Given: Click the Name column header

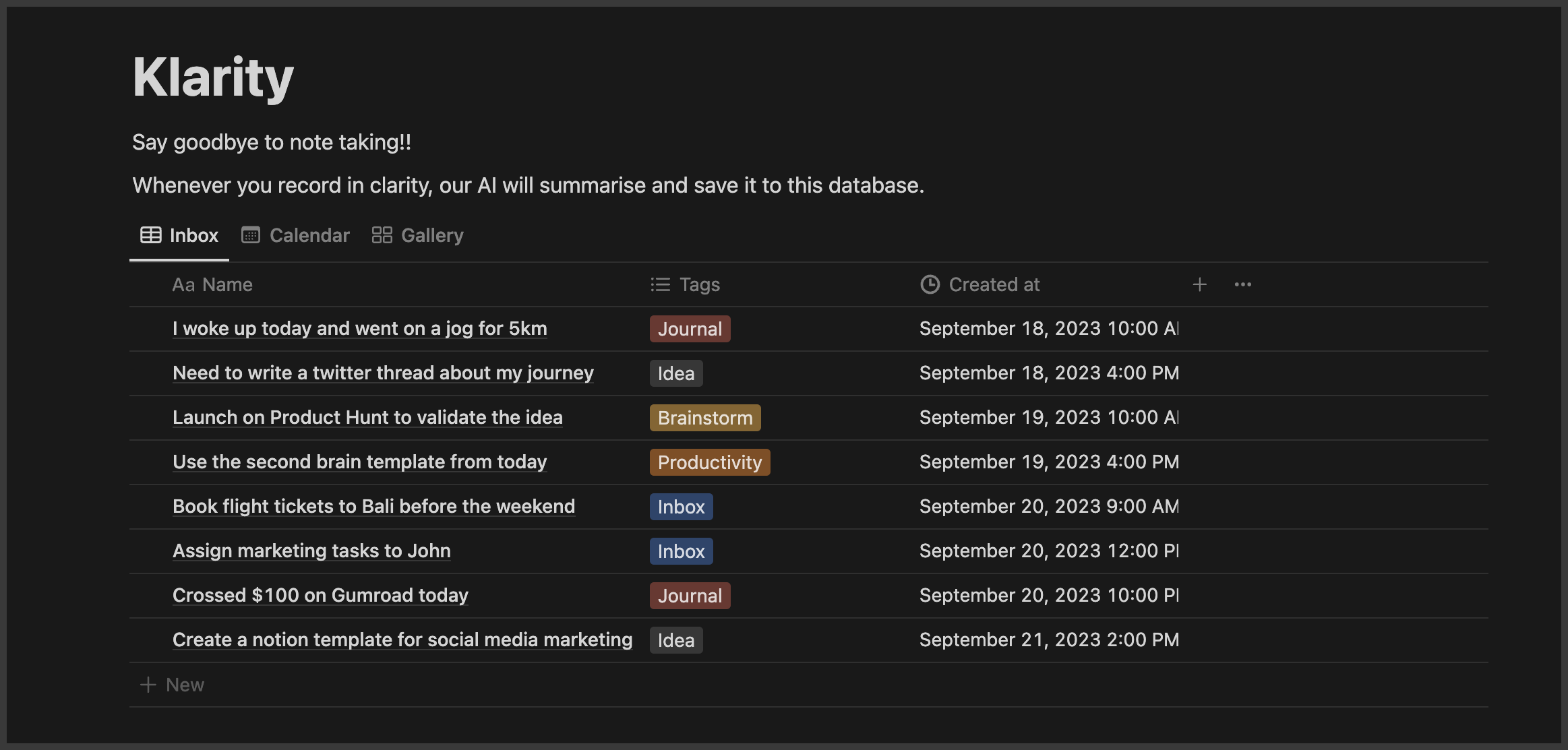Looking at the screenshot, I should [x=212, y=284].
